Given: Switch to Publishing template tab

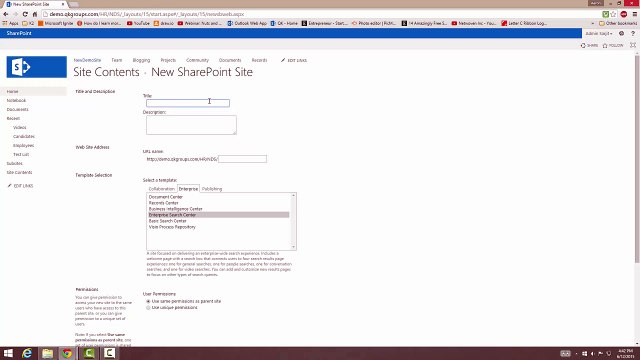Looking at the screenshot, I should click(x=212, y=189).
